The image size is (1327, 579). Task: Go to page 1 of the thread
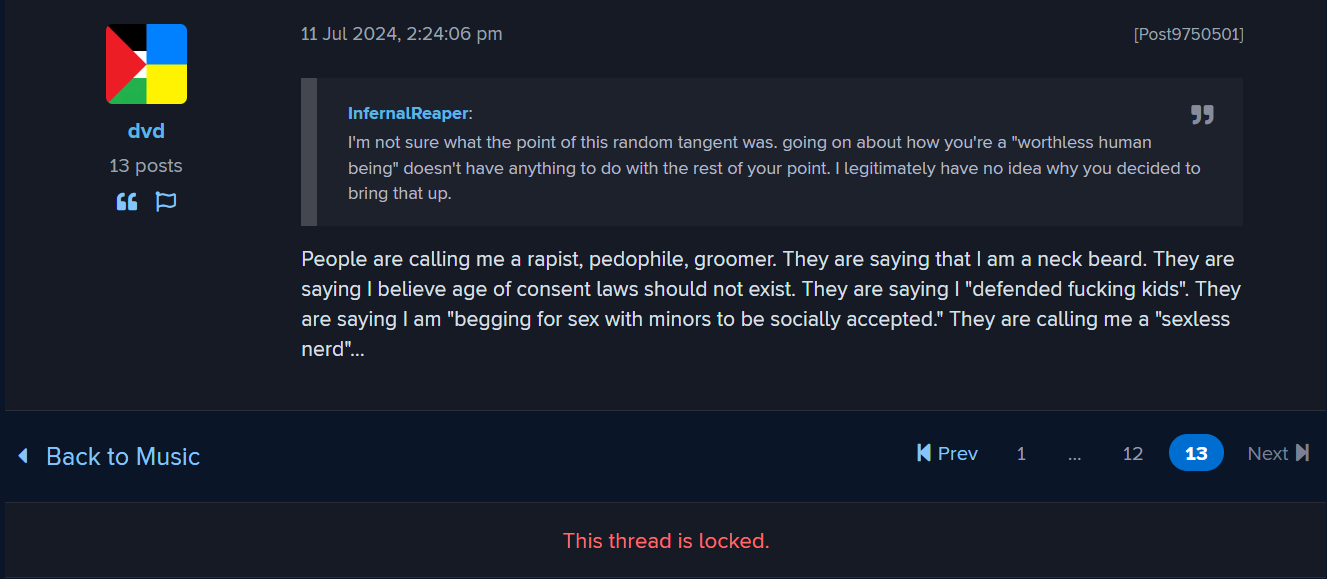tap(1021, 454)
